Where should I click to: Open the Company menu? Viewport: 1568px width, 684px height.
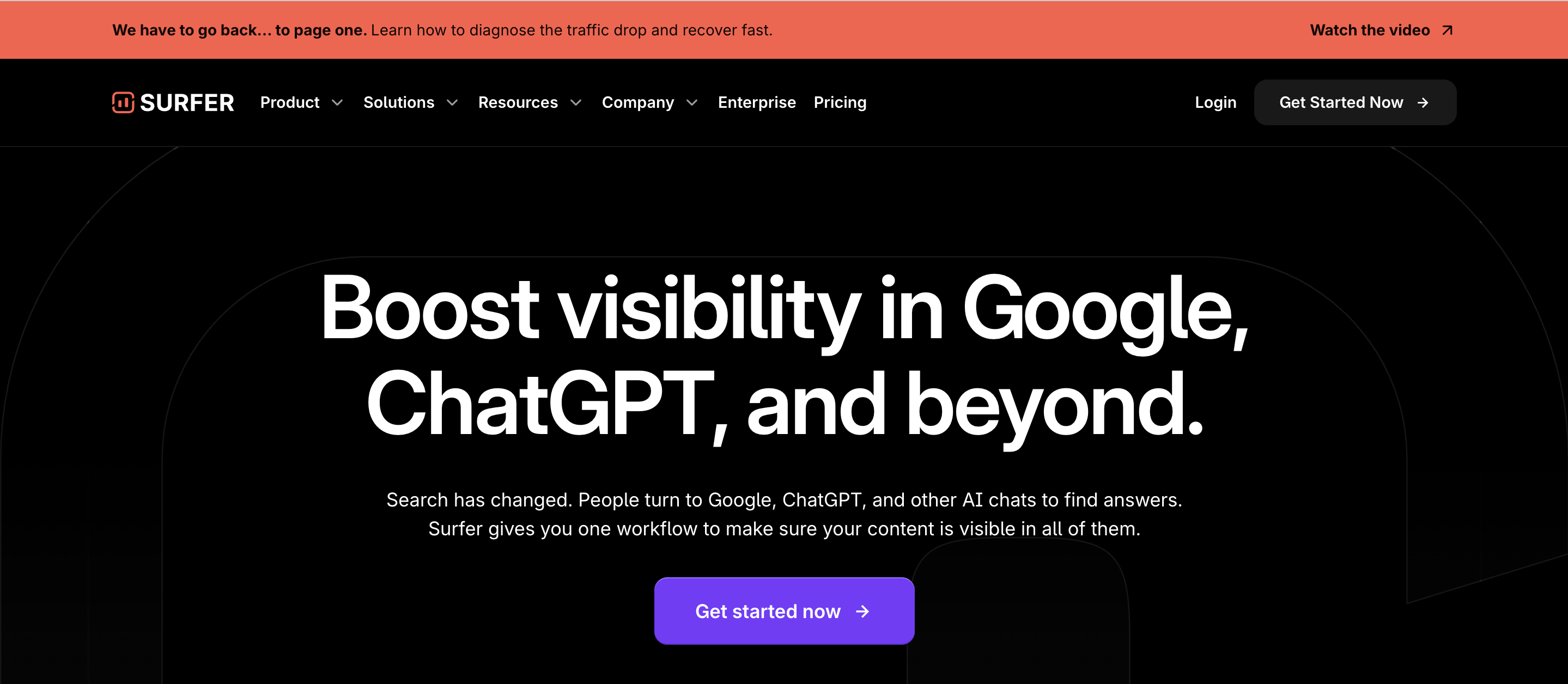coord(638,102)
